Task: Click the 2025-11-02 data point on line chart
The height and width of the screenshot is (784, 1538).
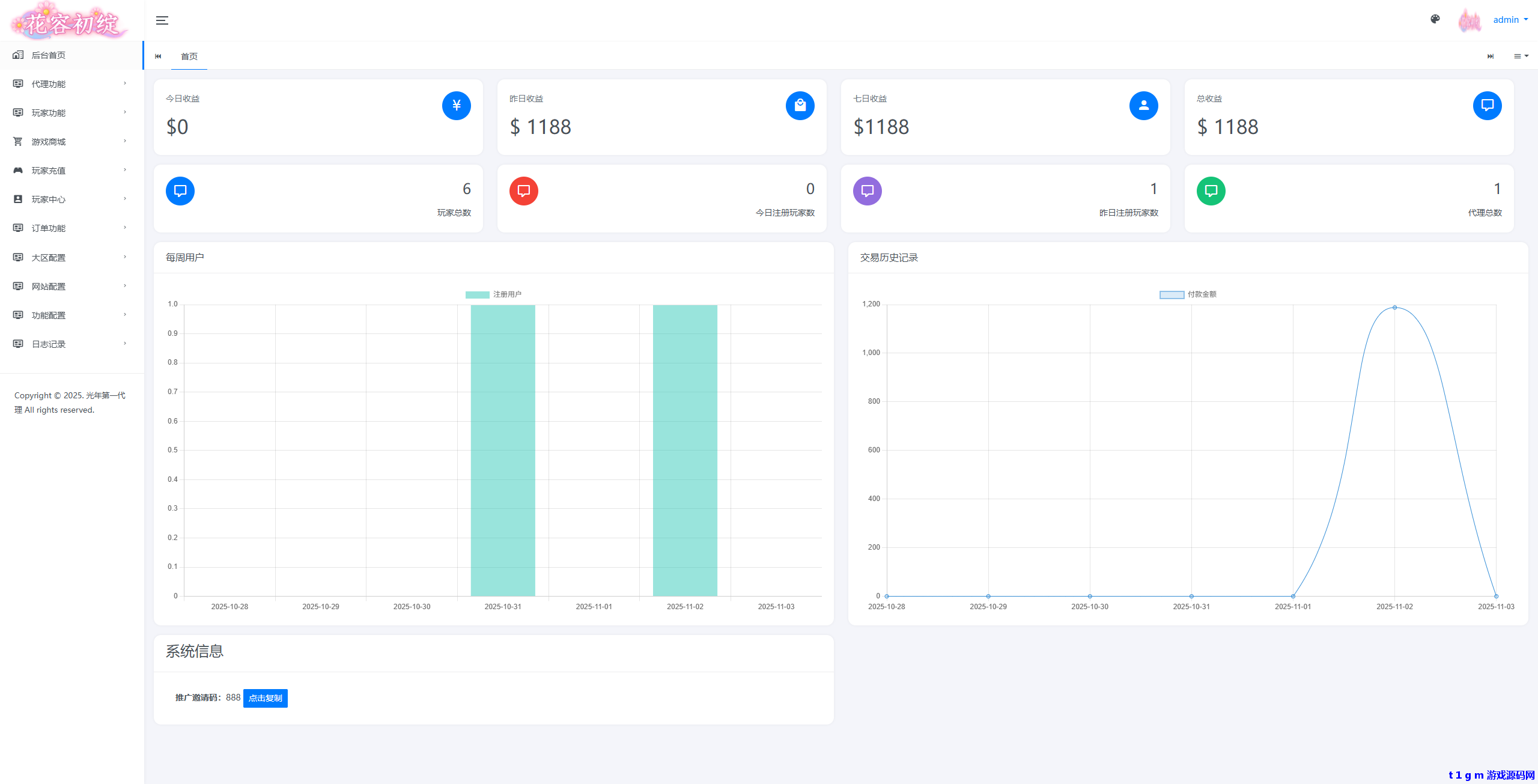Action: 1394,308
